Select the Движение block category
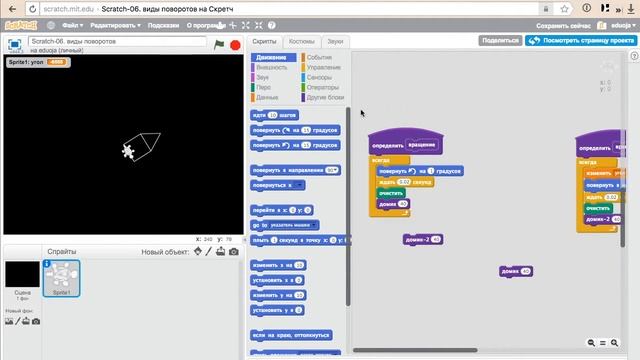This screenshot has width=640, height=360. [x=273, y=57]
